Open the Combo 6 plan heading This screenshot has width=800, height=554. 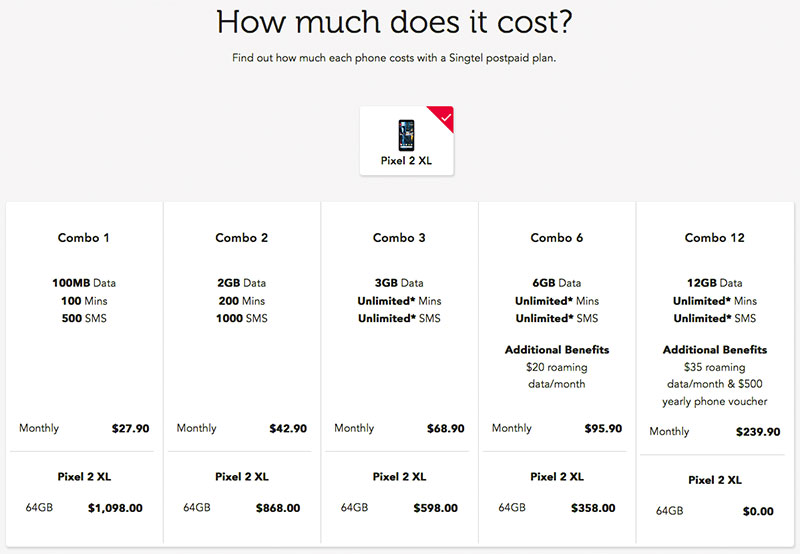point(557,238)
